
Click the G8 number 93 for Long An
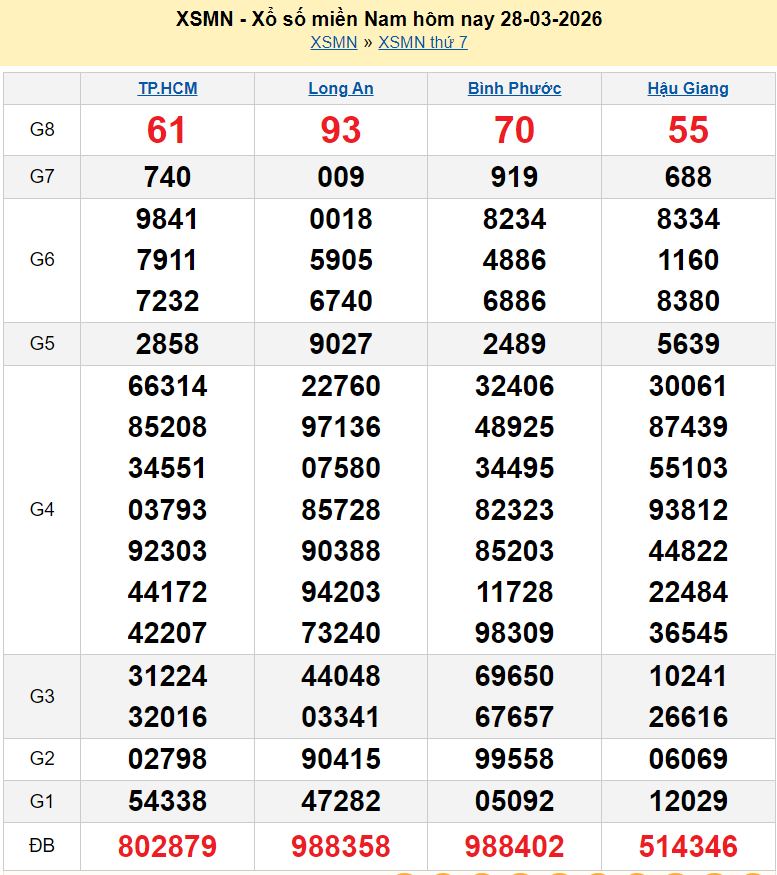(341, 130)
